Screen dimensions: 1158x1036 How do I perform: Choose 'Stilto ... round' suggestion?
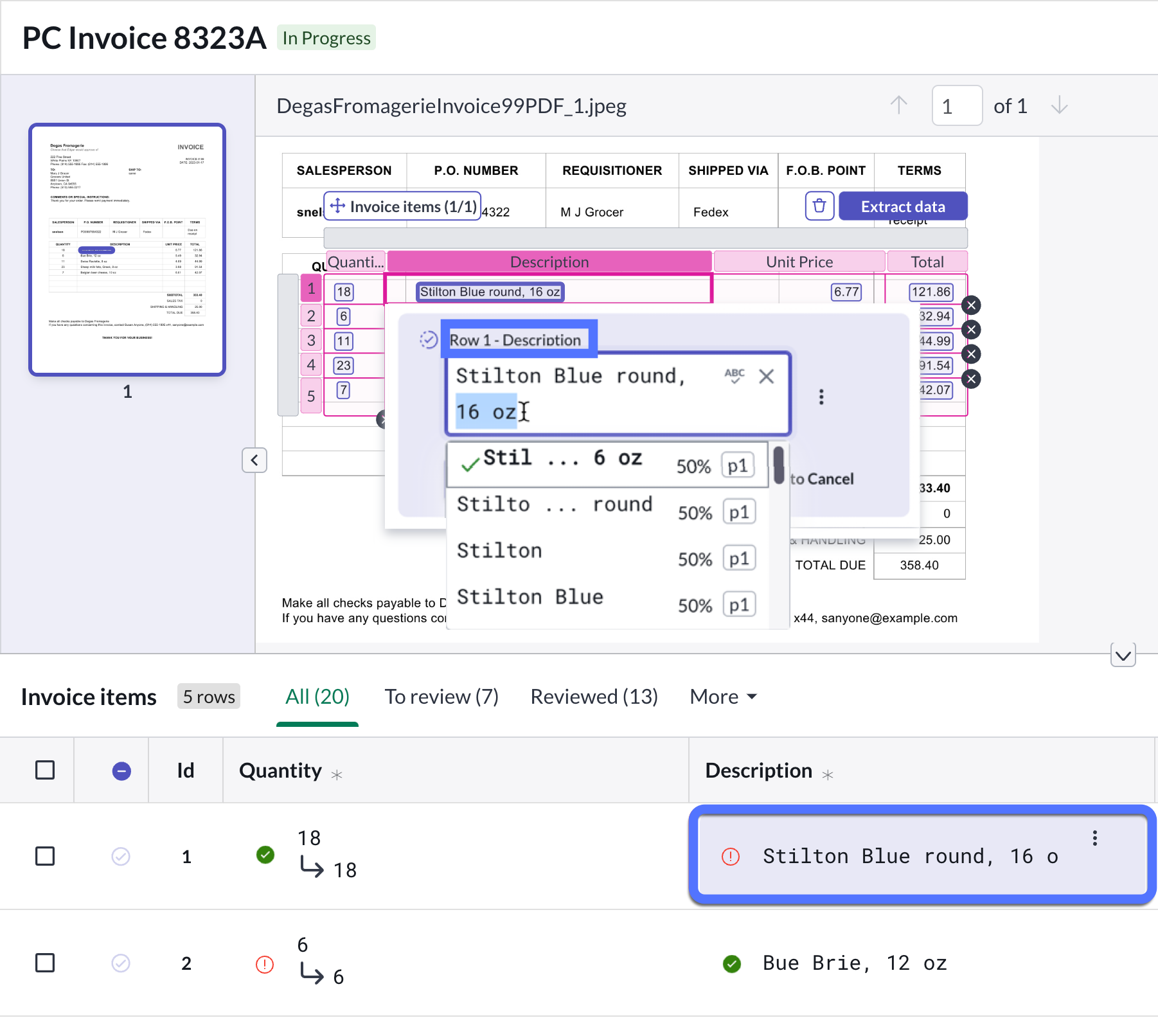(x=607, y=511)
